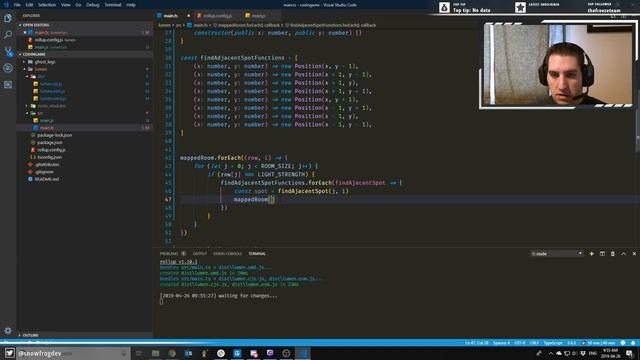Viewport: 640px width, 360px height.
Task: Open the Edit menu
Action: click(x=29, y=5)
